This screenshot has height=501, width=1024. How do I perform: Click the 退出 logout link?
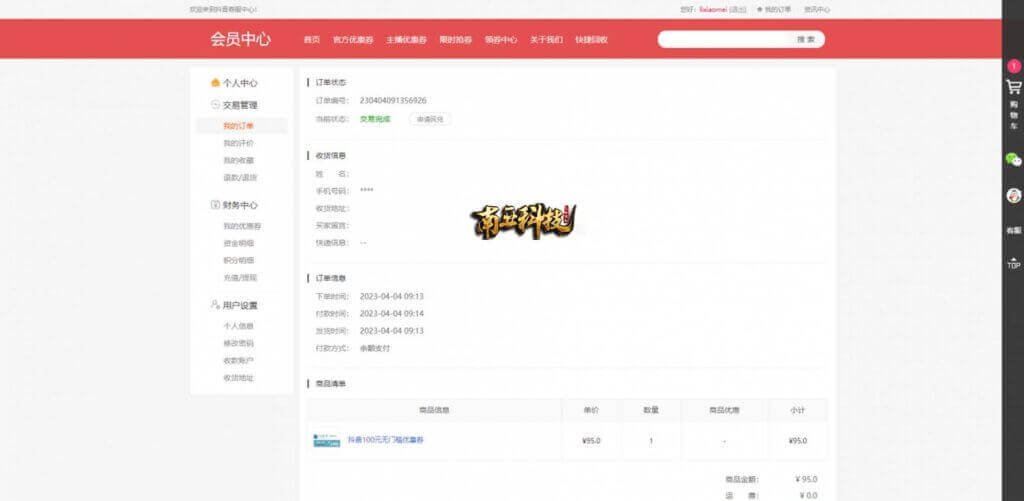click(737, 9)
